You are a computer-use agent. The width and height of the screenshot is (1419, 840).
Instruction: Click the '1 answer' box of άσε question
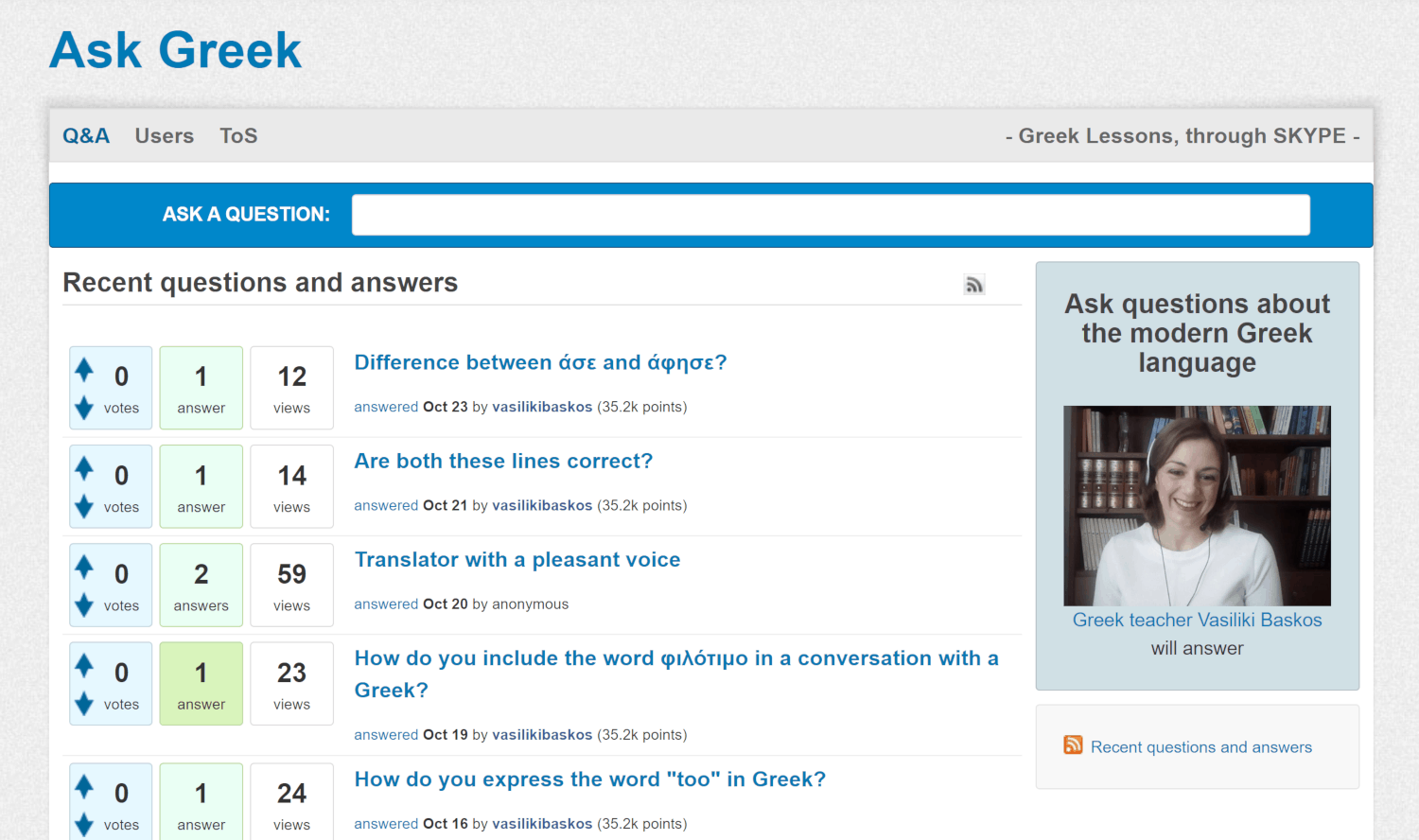(x=201, y=388)
